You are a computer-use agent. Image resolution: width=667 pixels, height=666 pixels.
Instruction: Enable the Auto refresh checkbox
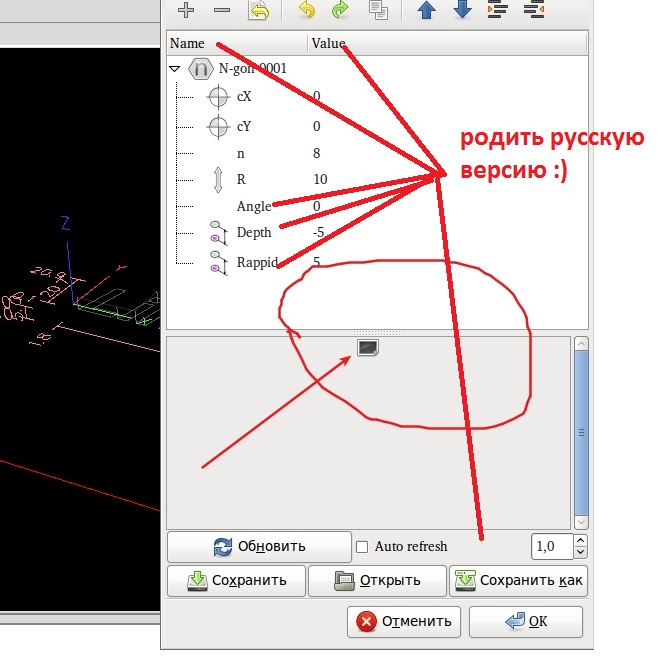pos(362,547)
